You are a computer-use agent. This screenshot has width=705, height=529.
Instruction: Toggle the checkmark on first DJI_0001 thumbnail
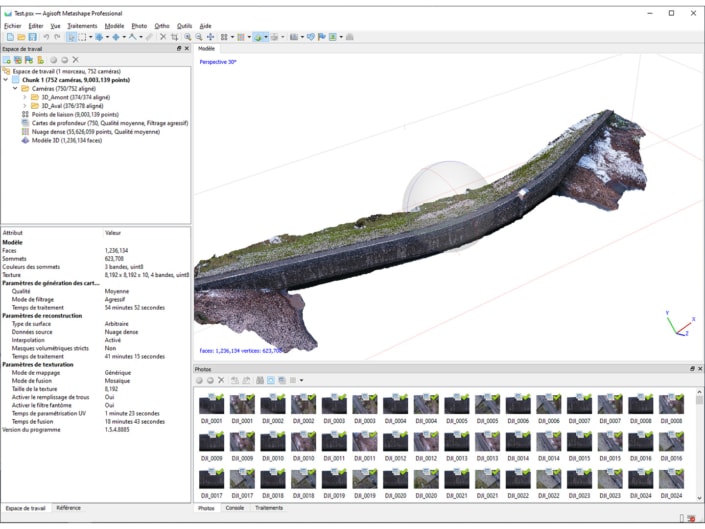tap(222, 398)
